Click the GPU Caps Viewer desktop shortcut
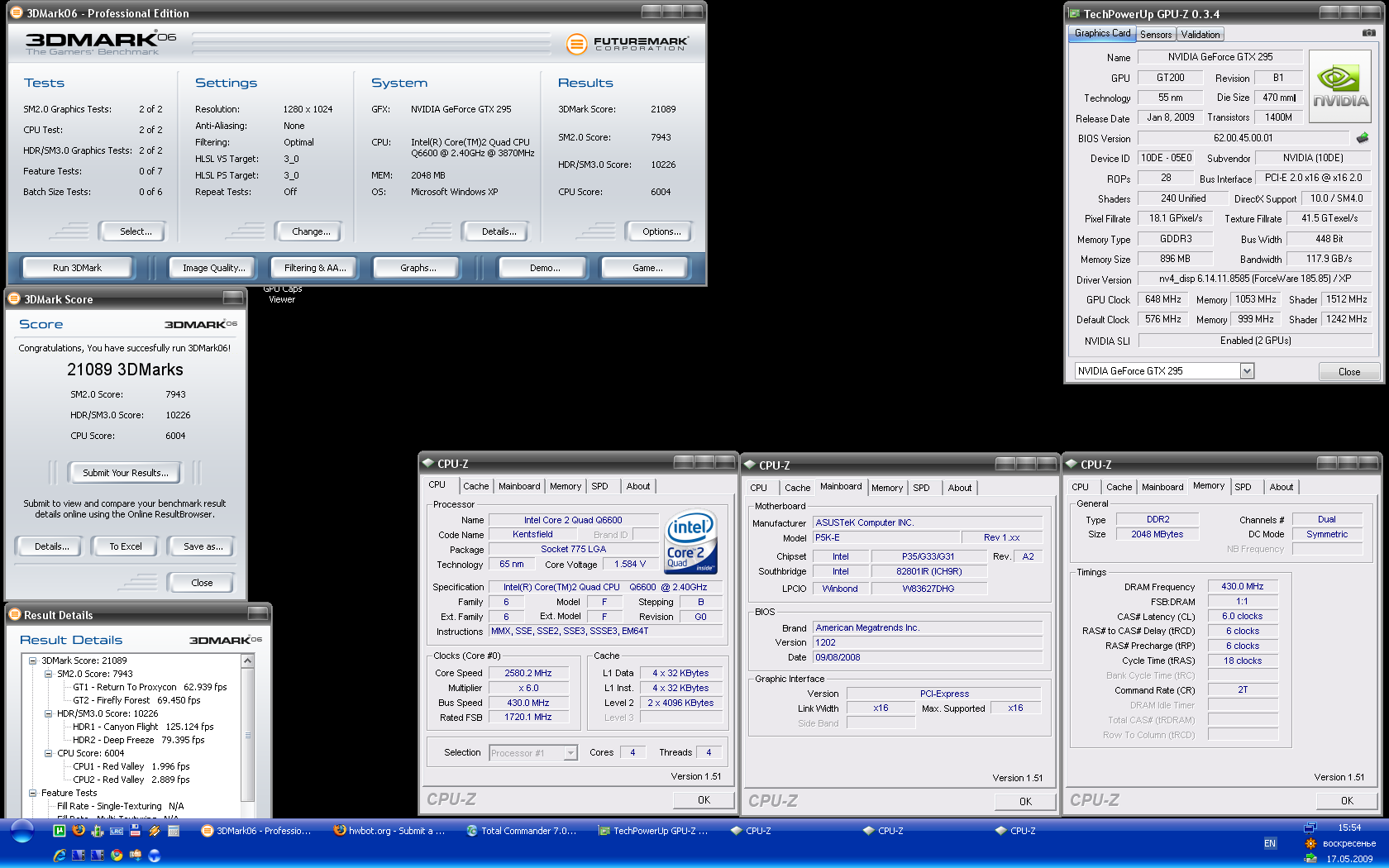 pyautogui.click(x=282, y=293)
